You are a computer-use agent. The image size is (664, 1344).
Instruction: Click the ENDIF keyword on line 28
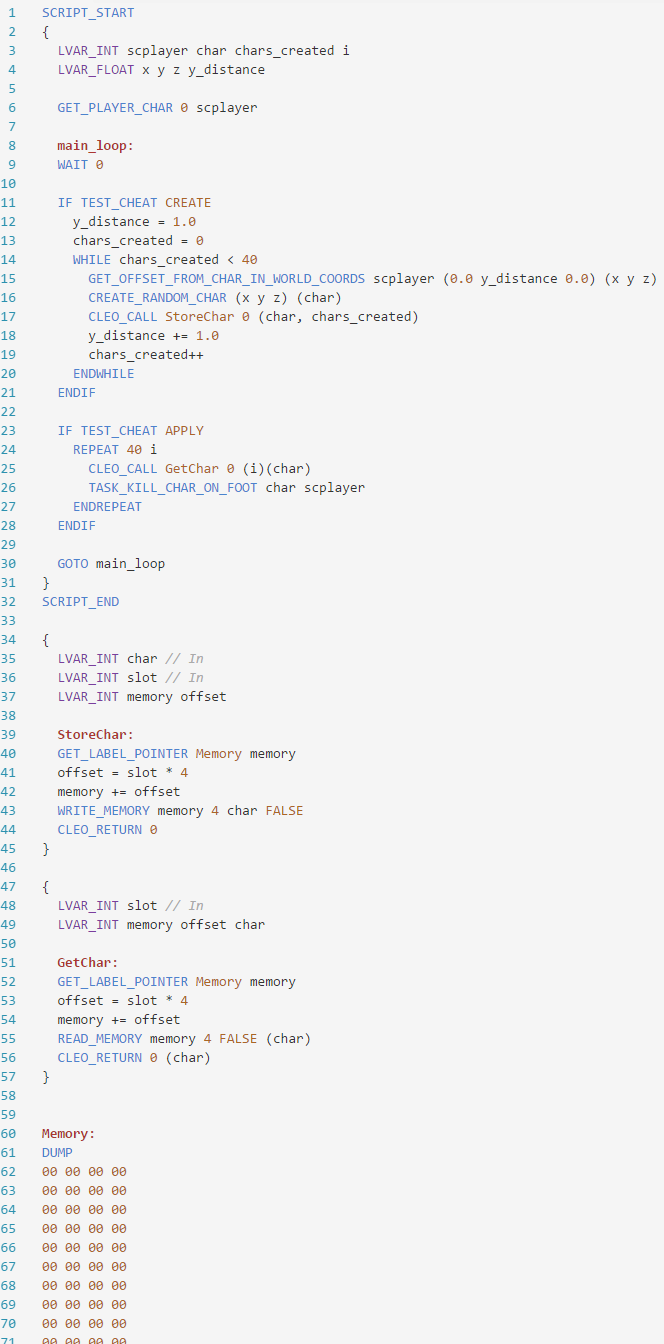76,526
